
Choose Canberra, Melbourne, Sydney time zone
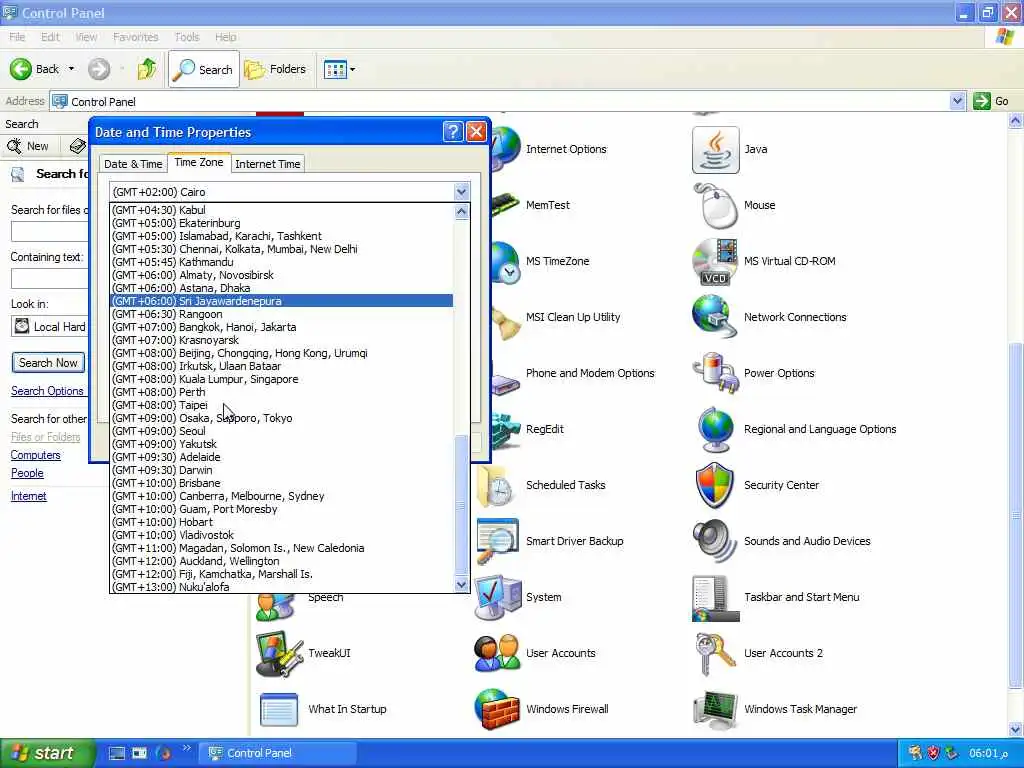point(281,496)
